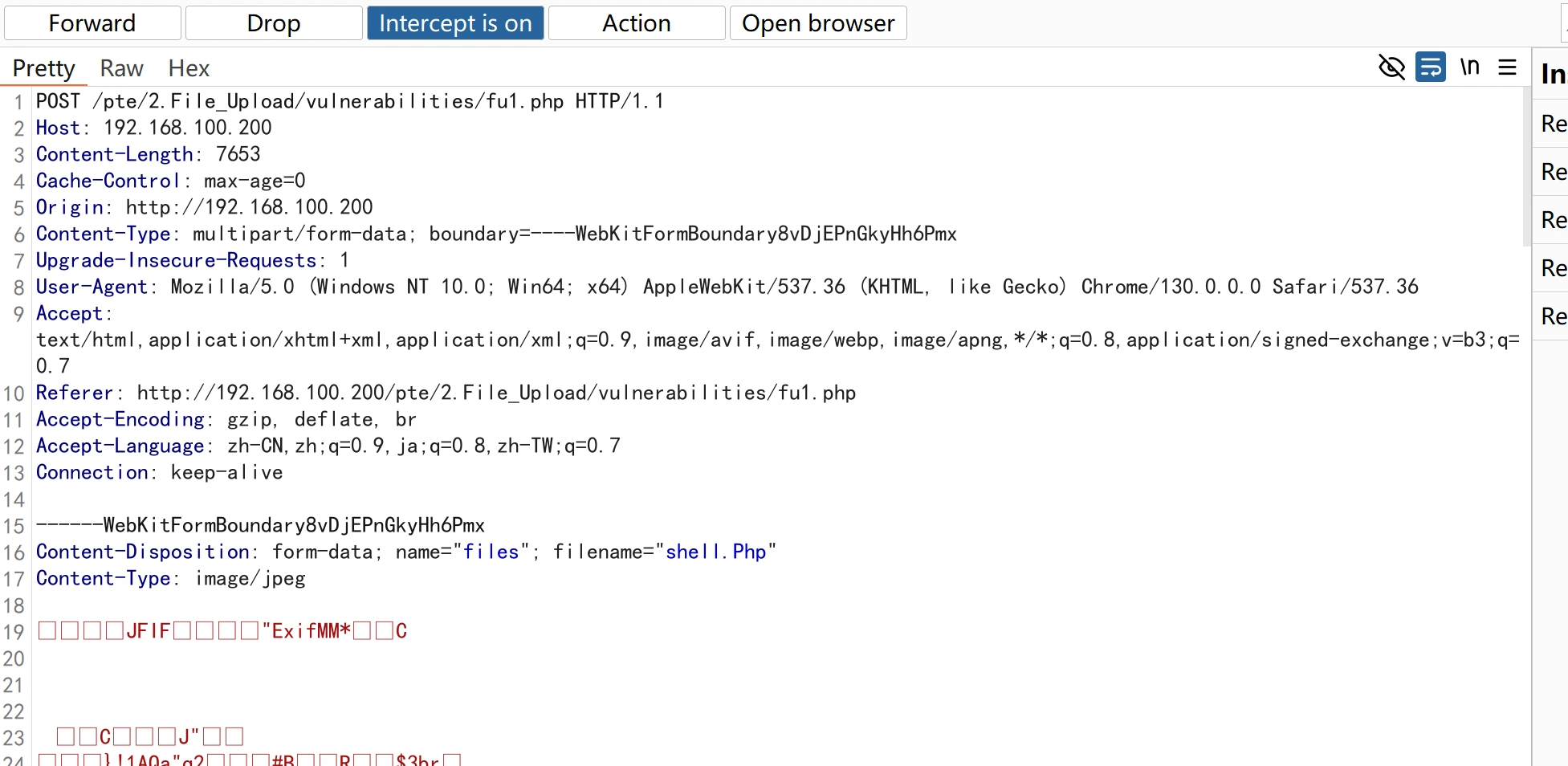Forward the intercepted request
The height and width of the screenshot is (766, 1568).
click(92, 22)
